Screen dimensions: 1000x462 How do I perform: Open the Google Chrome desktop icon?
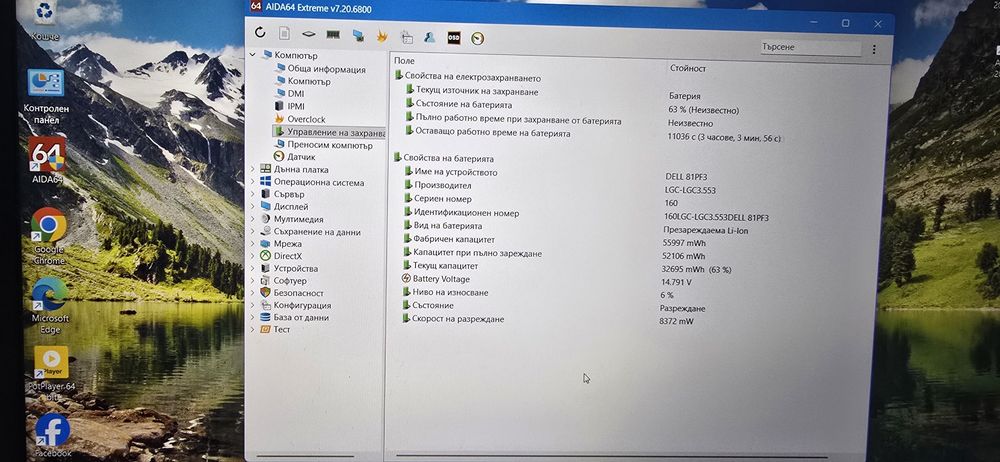click(x=48, y=236)
